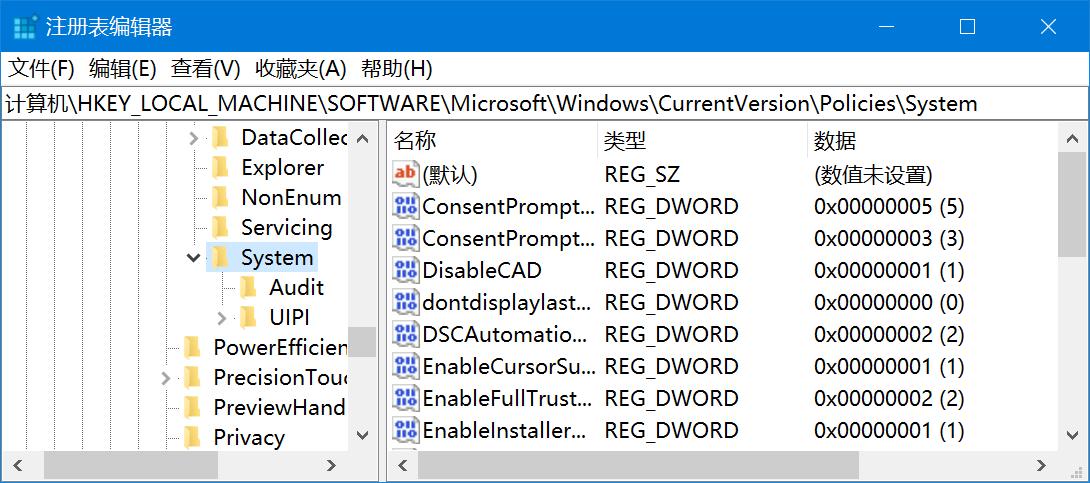
Task: Click the EnableCursorSu value's DWORD icon
Action: click(405, 366)
